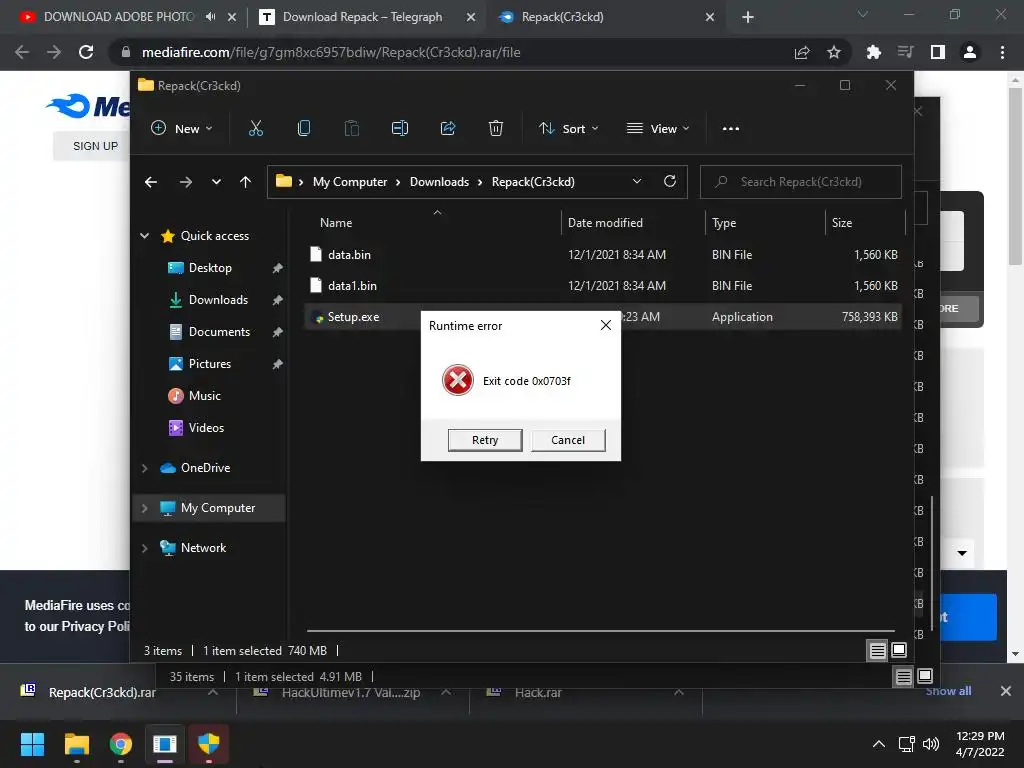Click Cancel in the Runtime error dialog
Screen dimensions: 1024x768
point(568,440)
